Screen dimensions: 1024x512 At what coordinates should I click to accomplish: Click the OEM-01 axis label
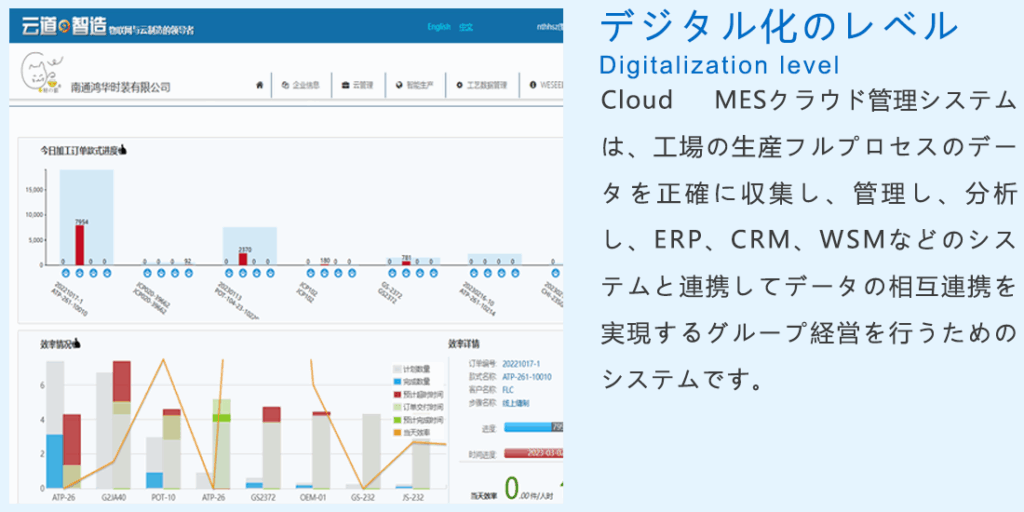313,498
